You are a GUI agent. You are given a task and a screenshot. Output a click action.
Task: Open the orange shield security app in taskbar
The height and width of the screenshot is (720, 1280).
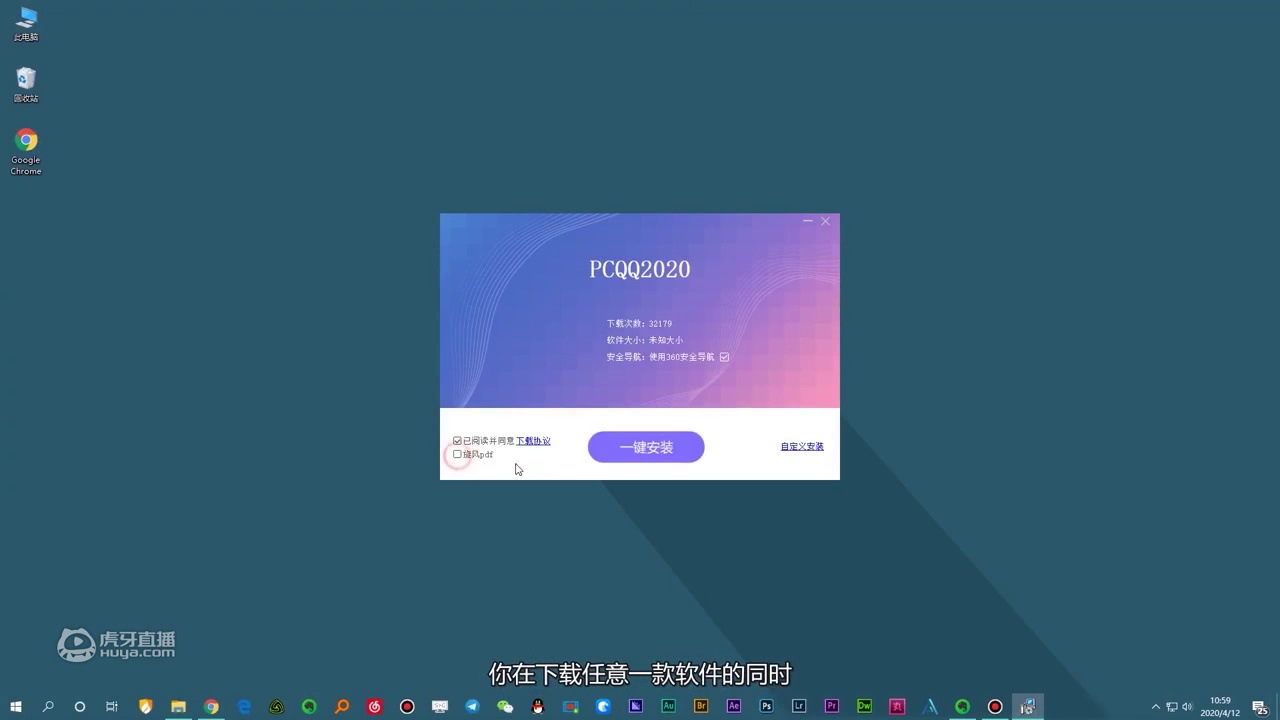coord(145,706)
